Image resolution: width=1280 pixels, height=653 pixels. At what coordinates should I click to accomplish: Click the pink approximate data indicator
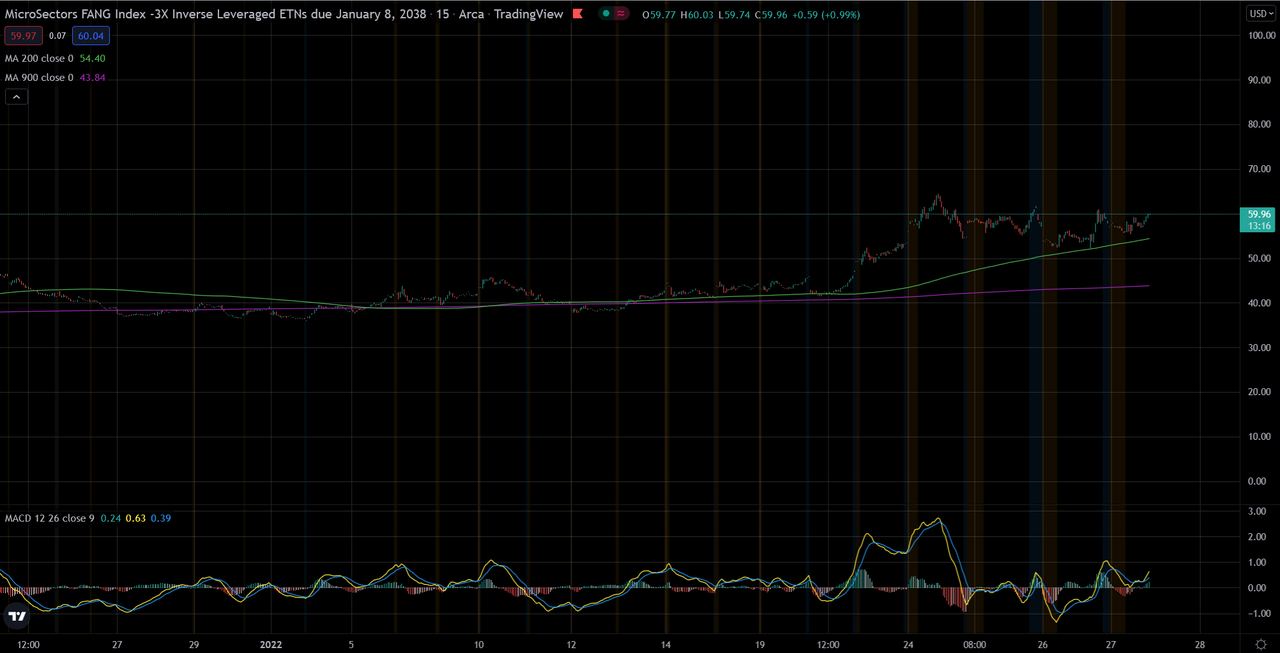(x=621, y=15)
